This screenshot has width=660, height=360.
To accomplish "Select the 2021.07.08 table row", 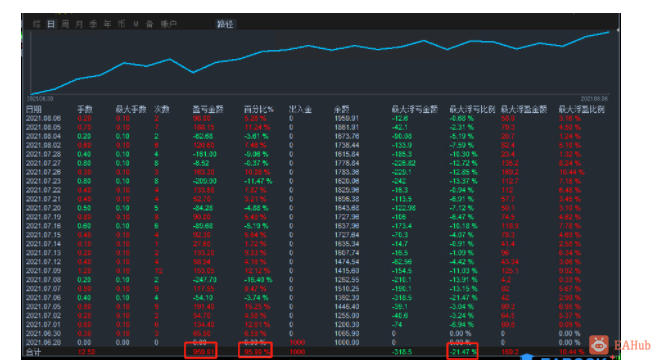I will coord(320,280).
